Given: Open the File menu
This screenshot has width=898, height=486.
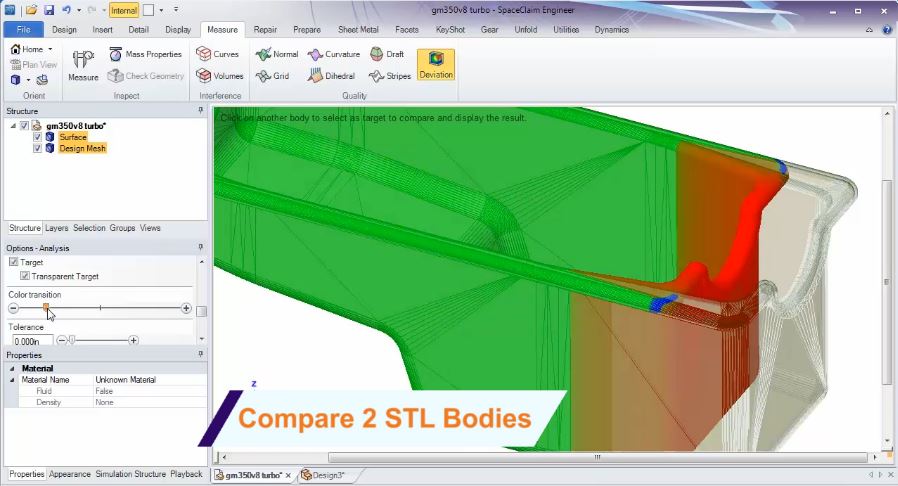Looking at the screenshot, I should [23, 29].
